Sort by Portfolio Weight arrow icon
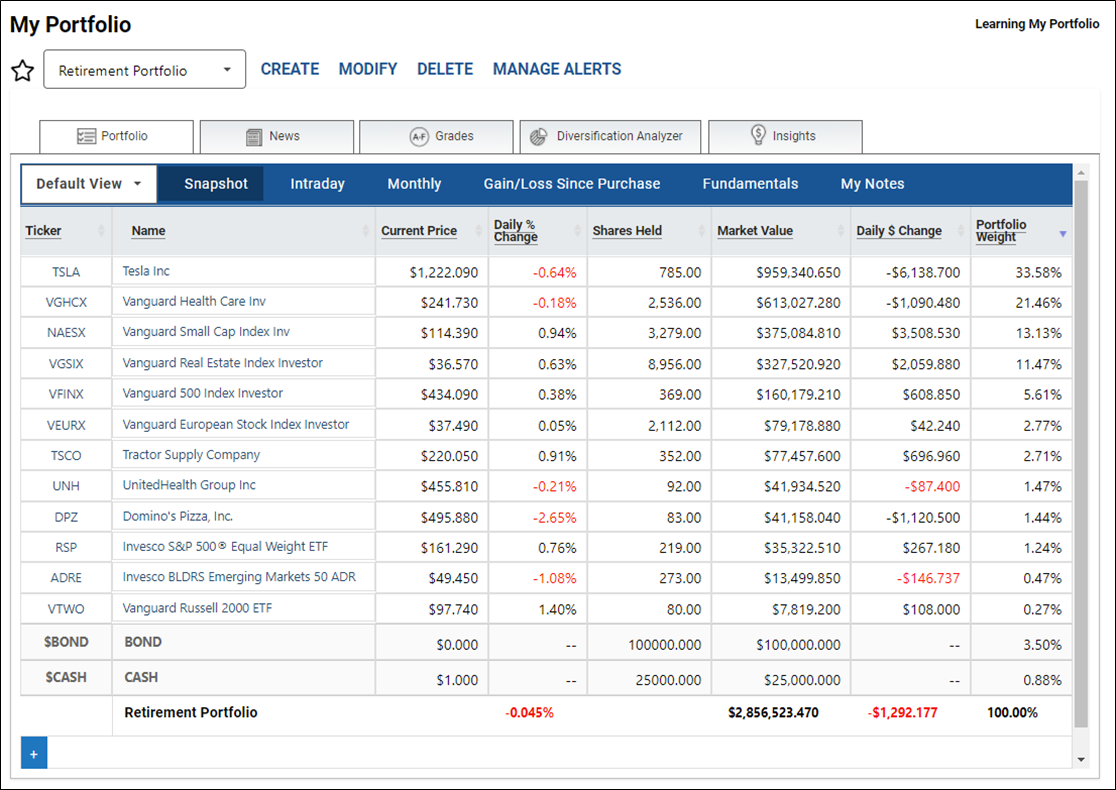This screenshot has width=1116, height=790. pyautogui.click(x=1063, y=233)
